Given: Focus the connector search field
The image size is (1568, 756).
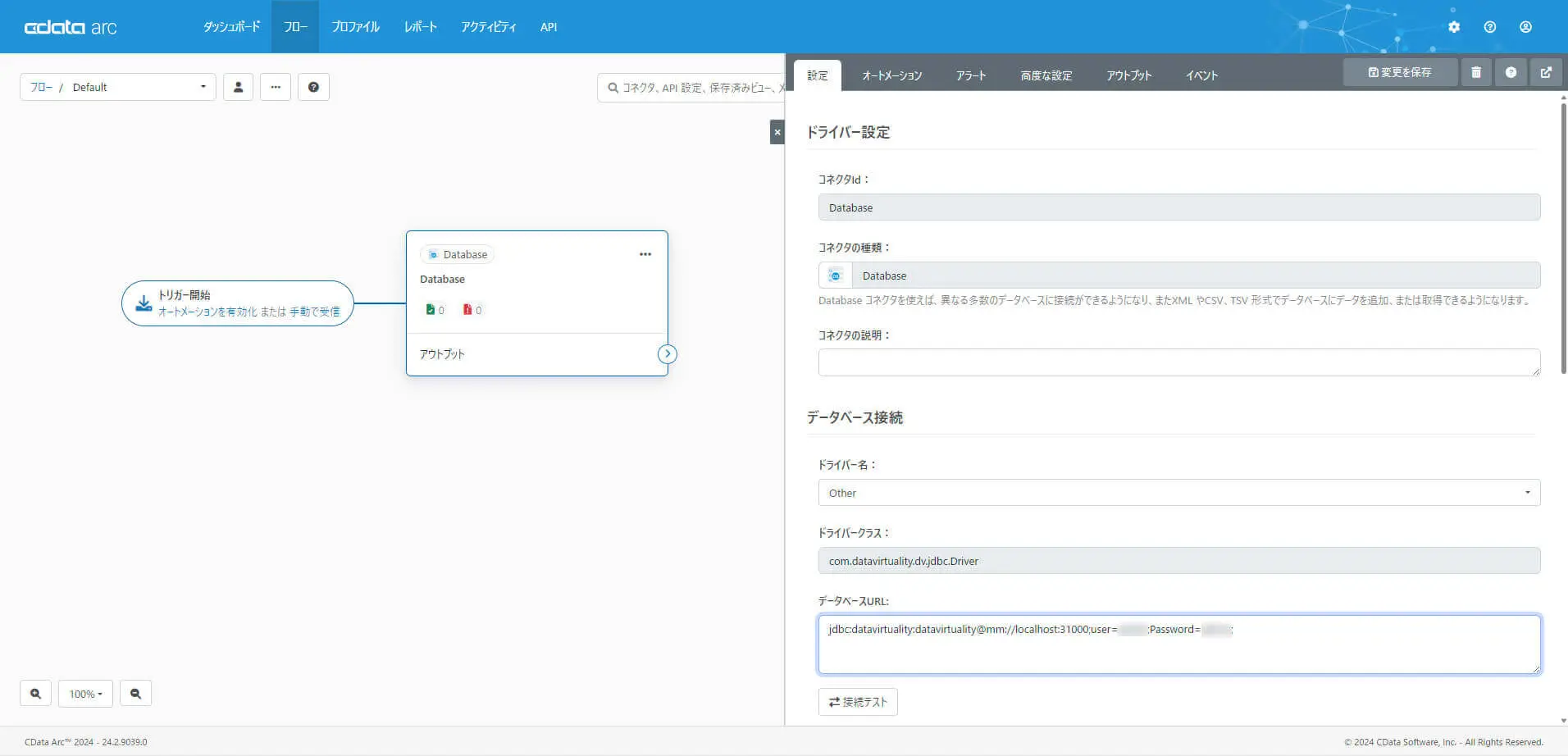Looking at the screenshot, I should coord(691,87).
